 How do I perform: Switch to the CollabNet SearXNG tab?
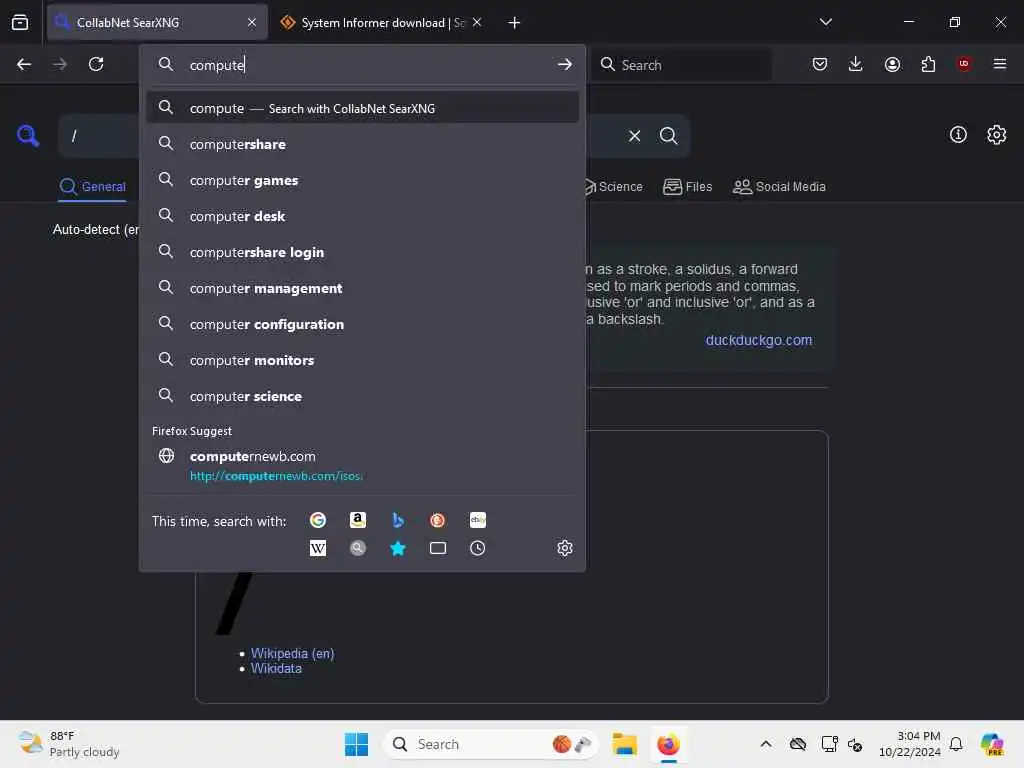click(157, 22)
